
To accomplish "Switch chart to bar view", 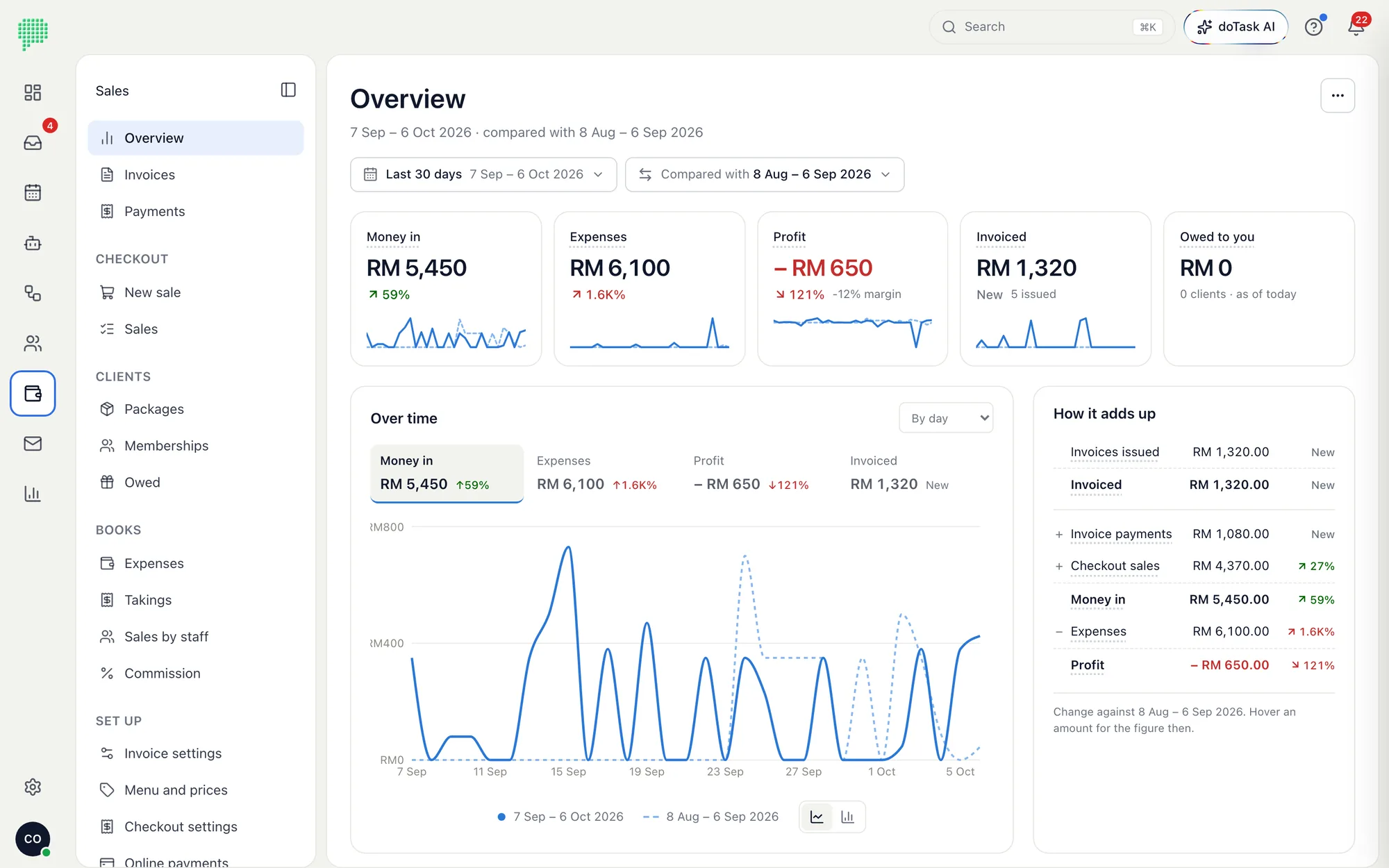I will pyautogui.click(x=847, y=817).
